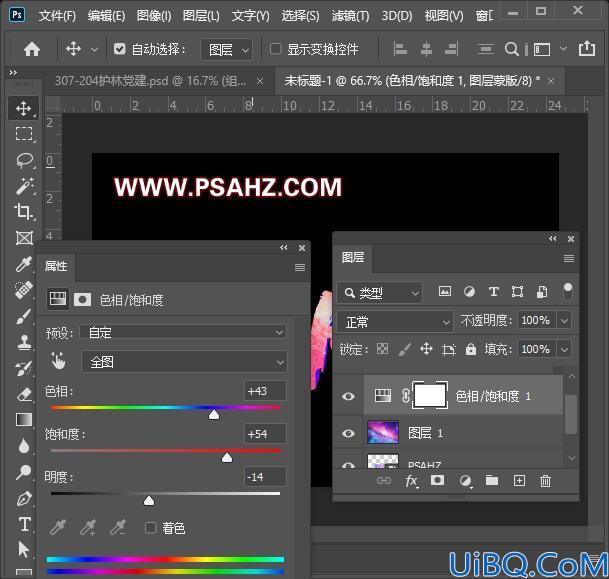Select the Path Selection tool
The height and width of the screenshot is (579, 609).
pos(24,550)
